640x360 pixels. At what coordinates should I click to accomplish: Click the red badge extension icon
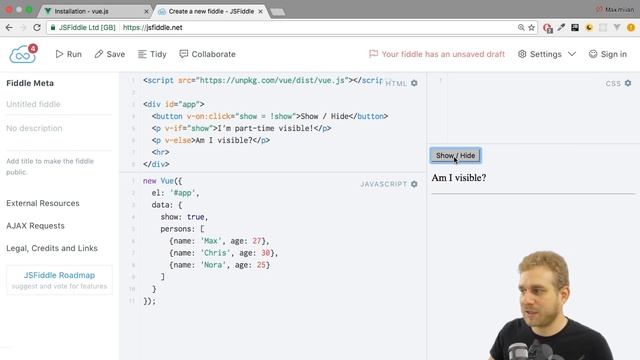[x=547, y=27]
